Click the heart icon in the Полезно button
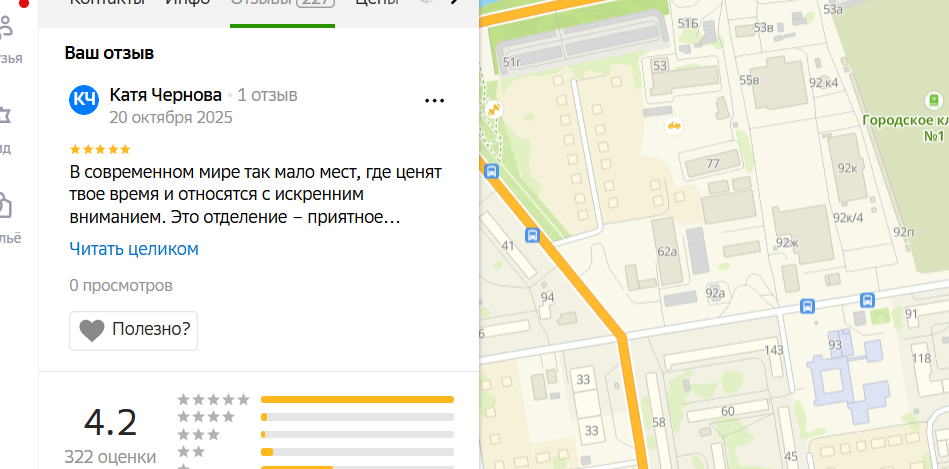This screenshot has width=949, height=469. (92, 330)
